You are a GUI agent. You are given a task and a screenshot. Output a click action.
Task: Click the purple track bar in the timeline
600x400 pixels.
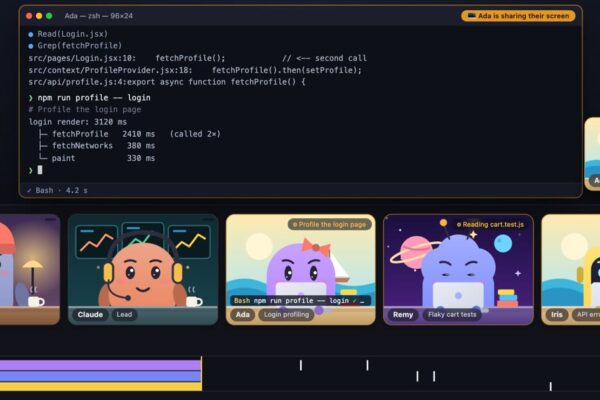[x=101, y=366]
